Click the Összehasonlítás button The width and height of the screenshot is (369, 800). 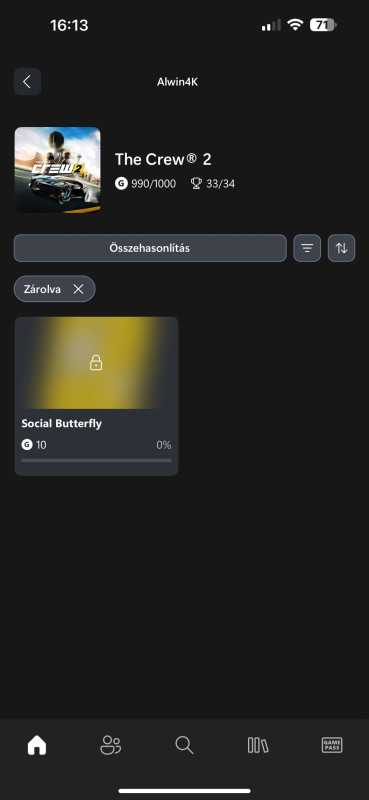150,248
